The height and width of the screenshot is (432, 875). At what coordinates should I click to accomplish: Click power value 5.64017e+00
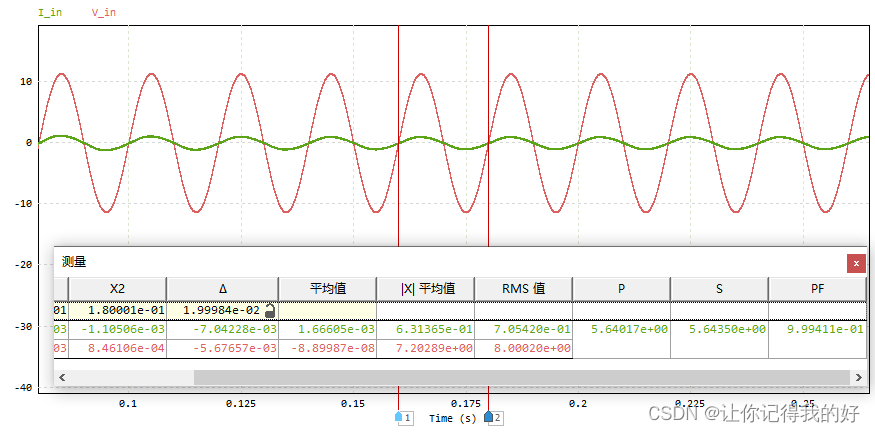tap(629, 329)
